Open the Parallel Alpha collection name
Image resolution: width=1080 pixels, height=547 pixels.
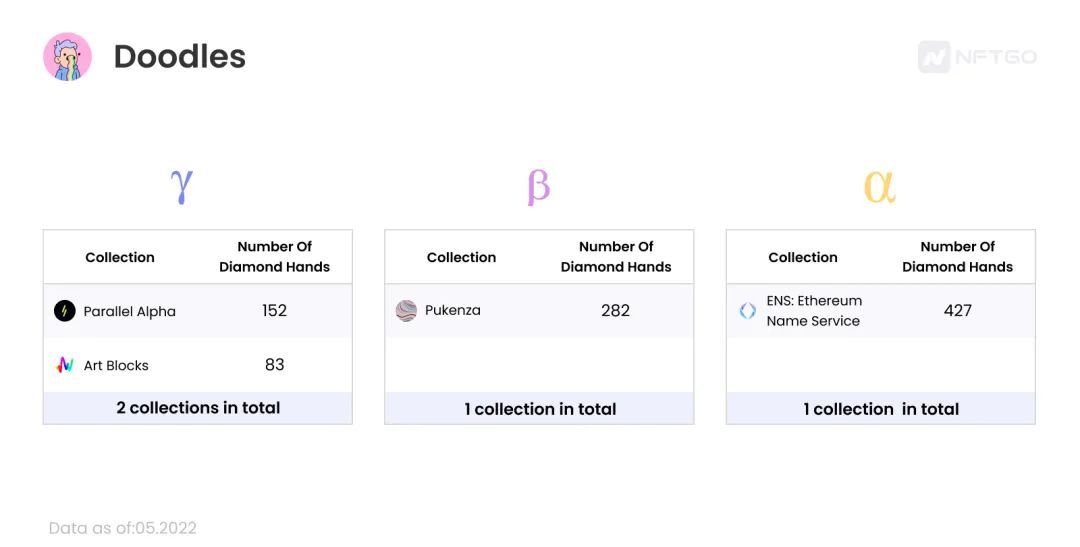(x=129, y=311)
